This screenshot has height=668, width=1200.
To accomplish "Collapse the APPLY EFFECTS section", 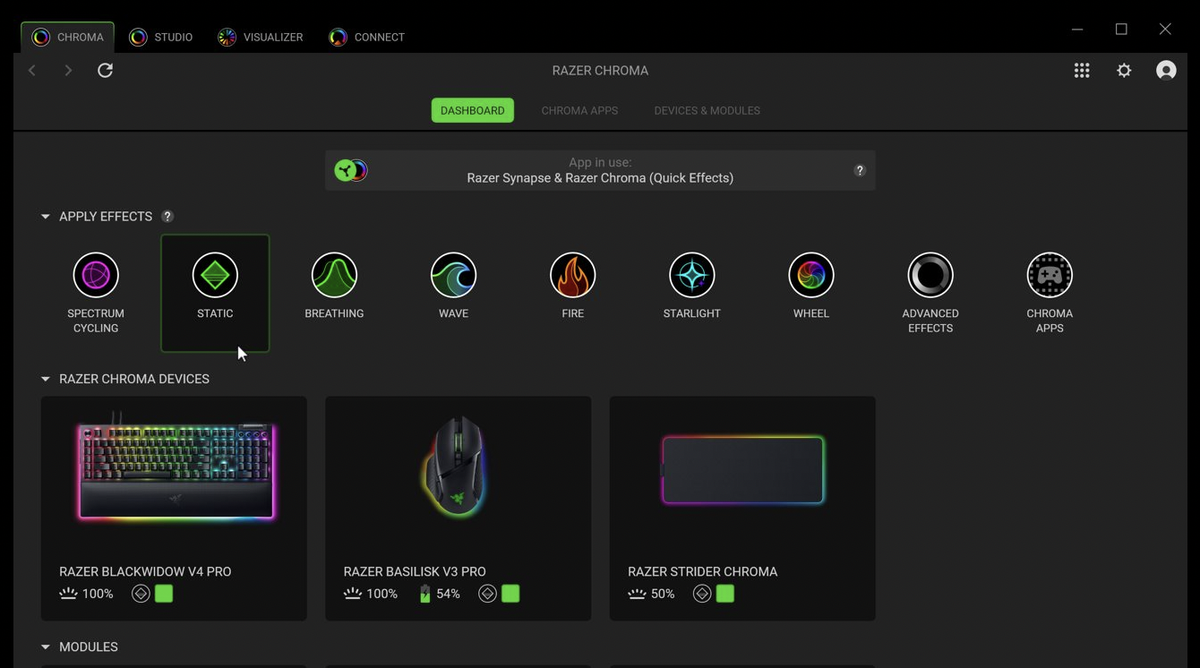I will [44, 216].
